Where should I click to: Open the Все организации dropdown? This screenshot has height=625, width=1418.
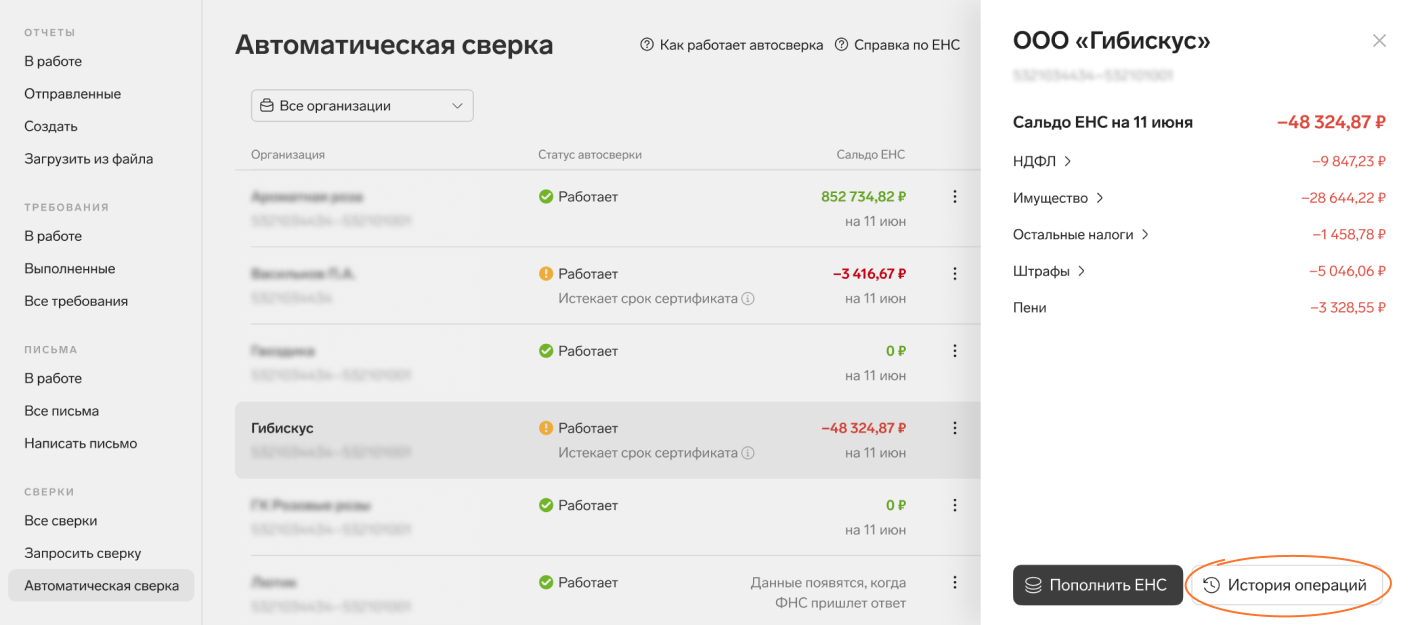click(x=362, y=106)
